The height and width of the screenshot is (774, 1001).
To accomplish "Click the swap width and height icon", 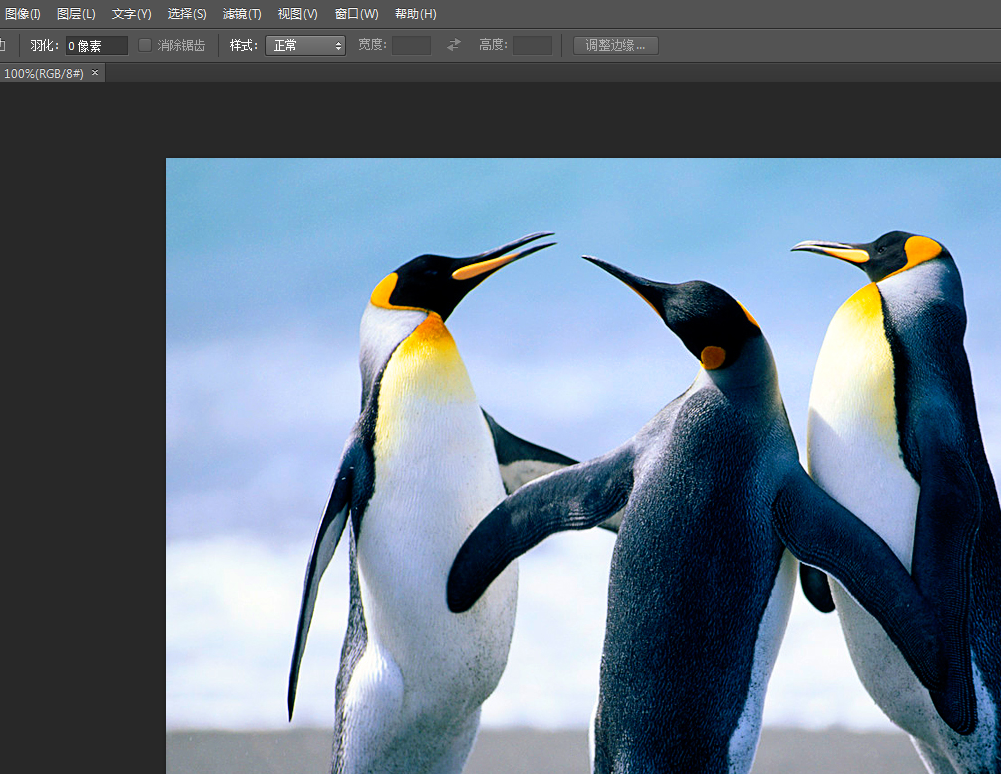I will coord(454,45).
